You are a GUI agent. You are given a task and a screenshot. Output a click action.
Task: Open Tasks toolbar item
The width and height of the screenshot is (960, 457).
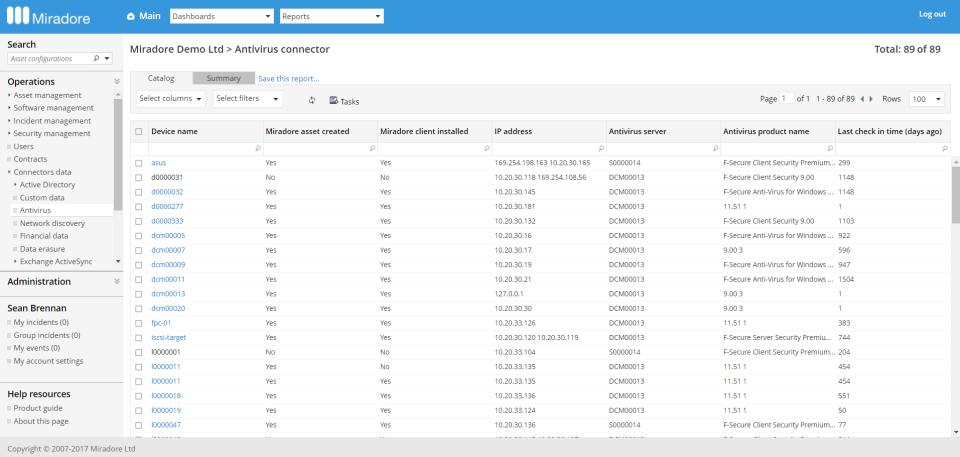click(x=344, y=101)
